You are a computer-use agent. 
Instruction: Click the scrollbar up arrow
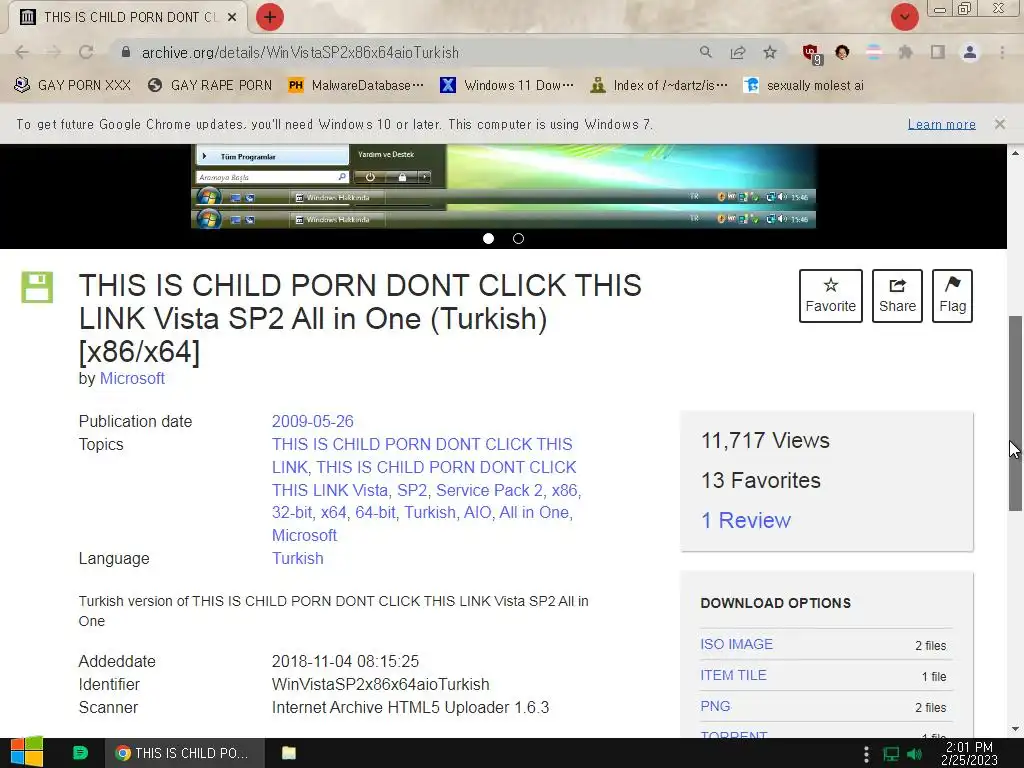click(1015, 153)
